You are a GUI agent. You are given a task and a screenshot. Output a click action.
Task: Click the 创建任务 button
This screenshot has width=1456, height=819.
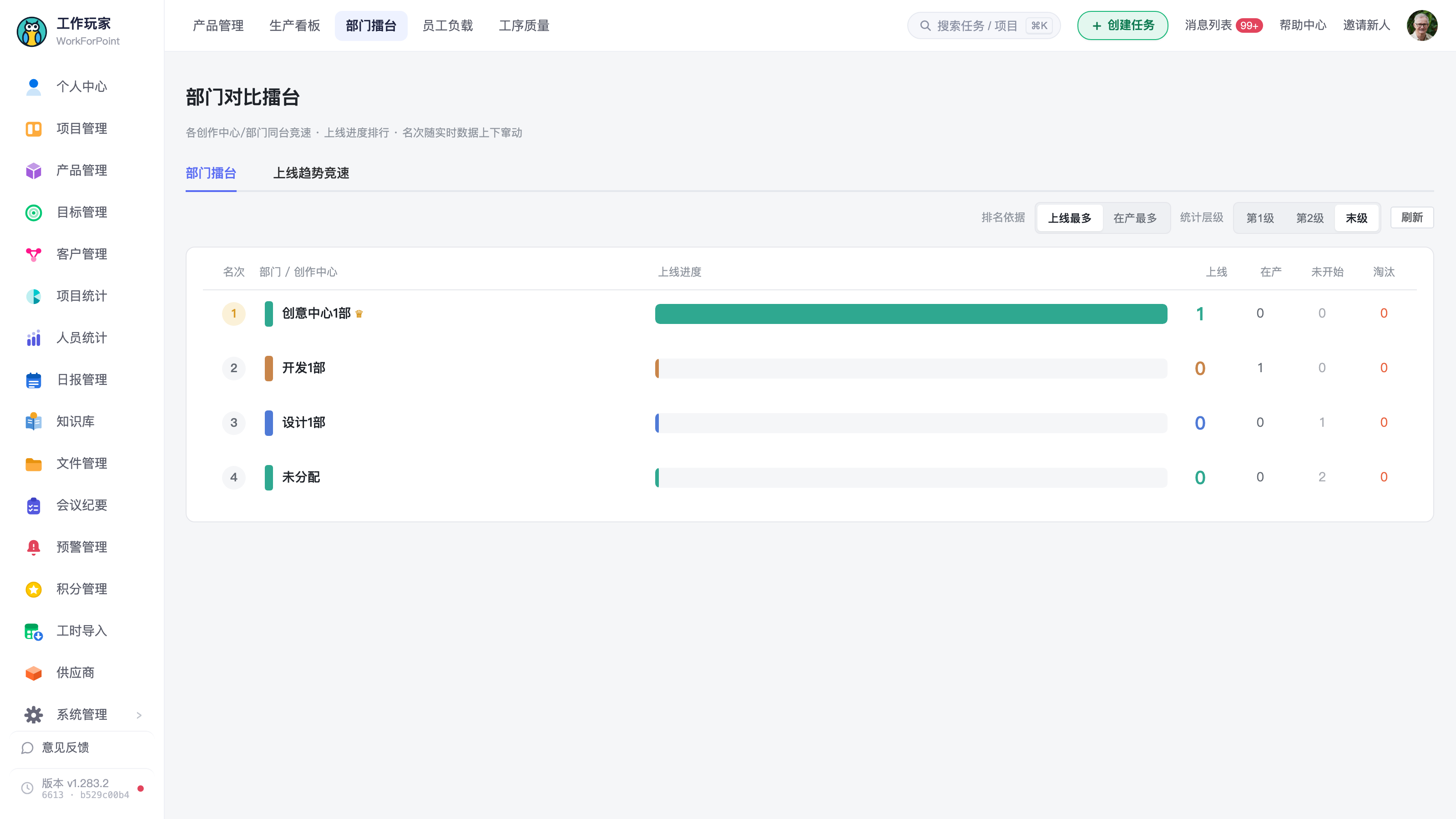point(1122,25)
